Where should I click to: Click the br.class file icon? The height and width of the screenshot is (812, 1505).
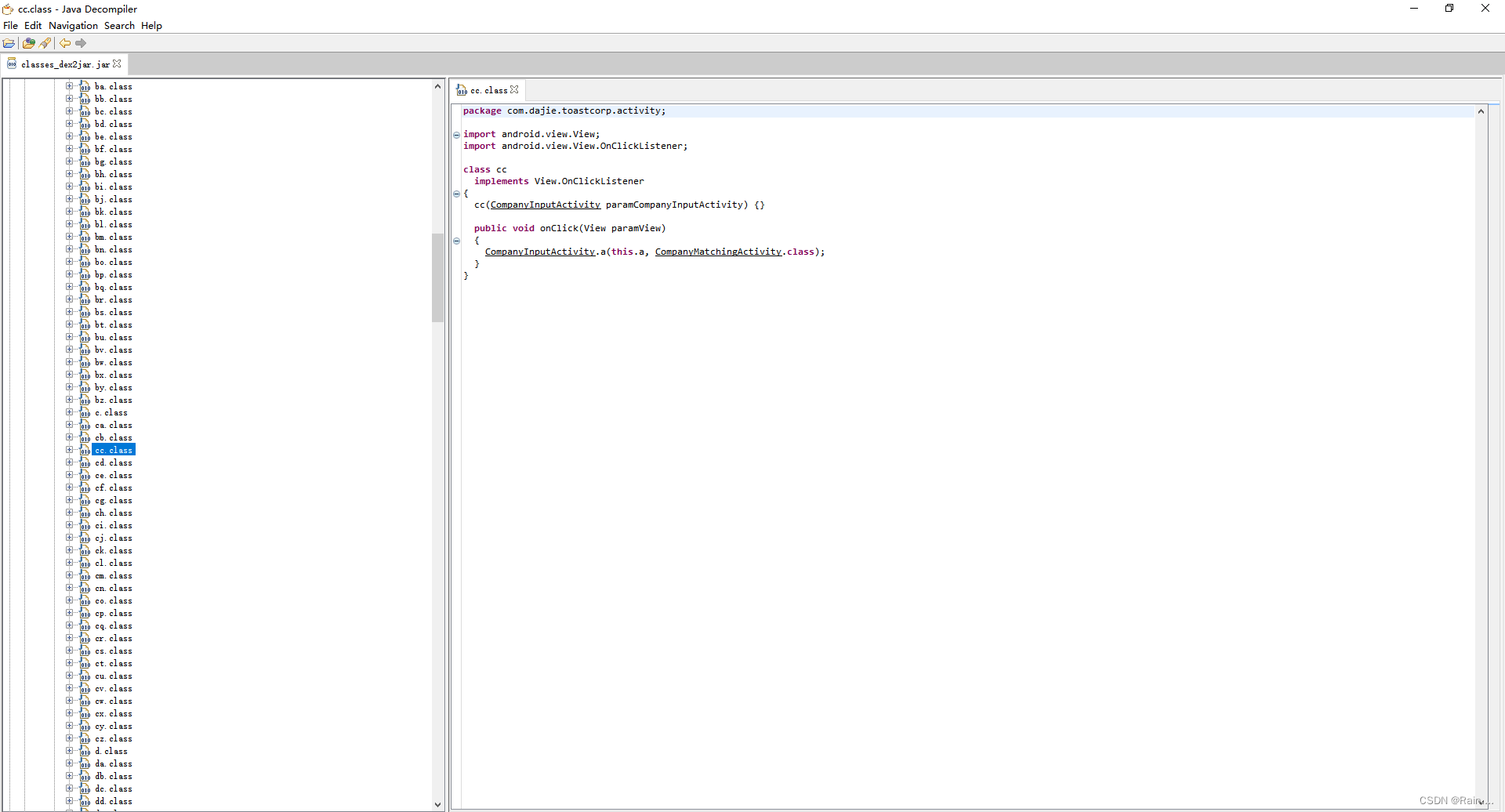[85, 299]
